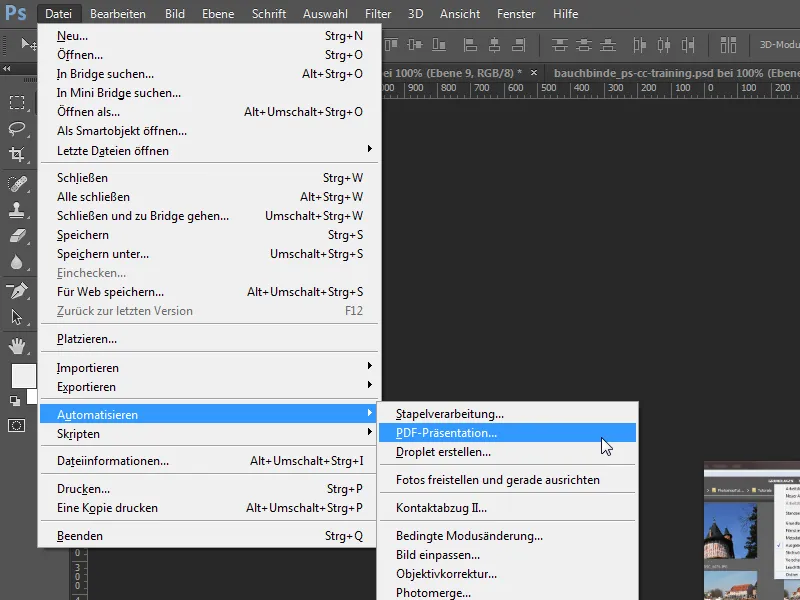Click the Align bottom edges icon
The width and height of the screenshot is (800, 600).
pyautogui.click(x=439, y=45)
